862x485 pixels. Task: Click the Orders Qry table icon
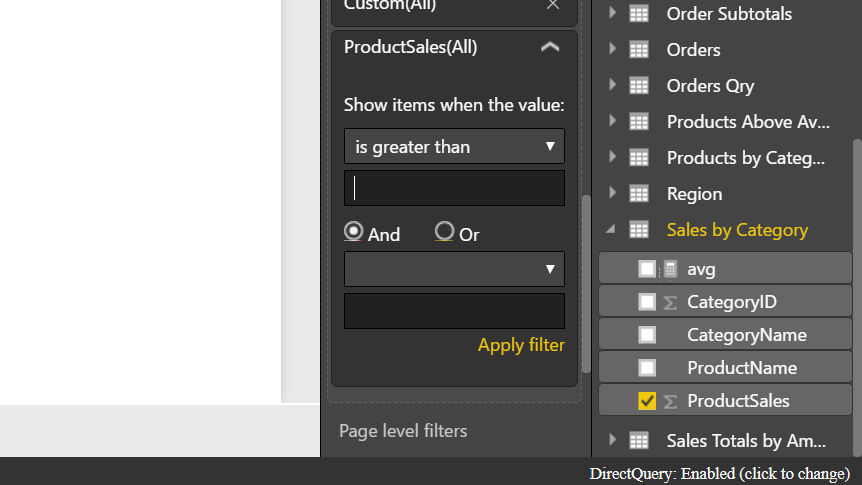click(x=639, y=86)
